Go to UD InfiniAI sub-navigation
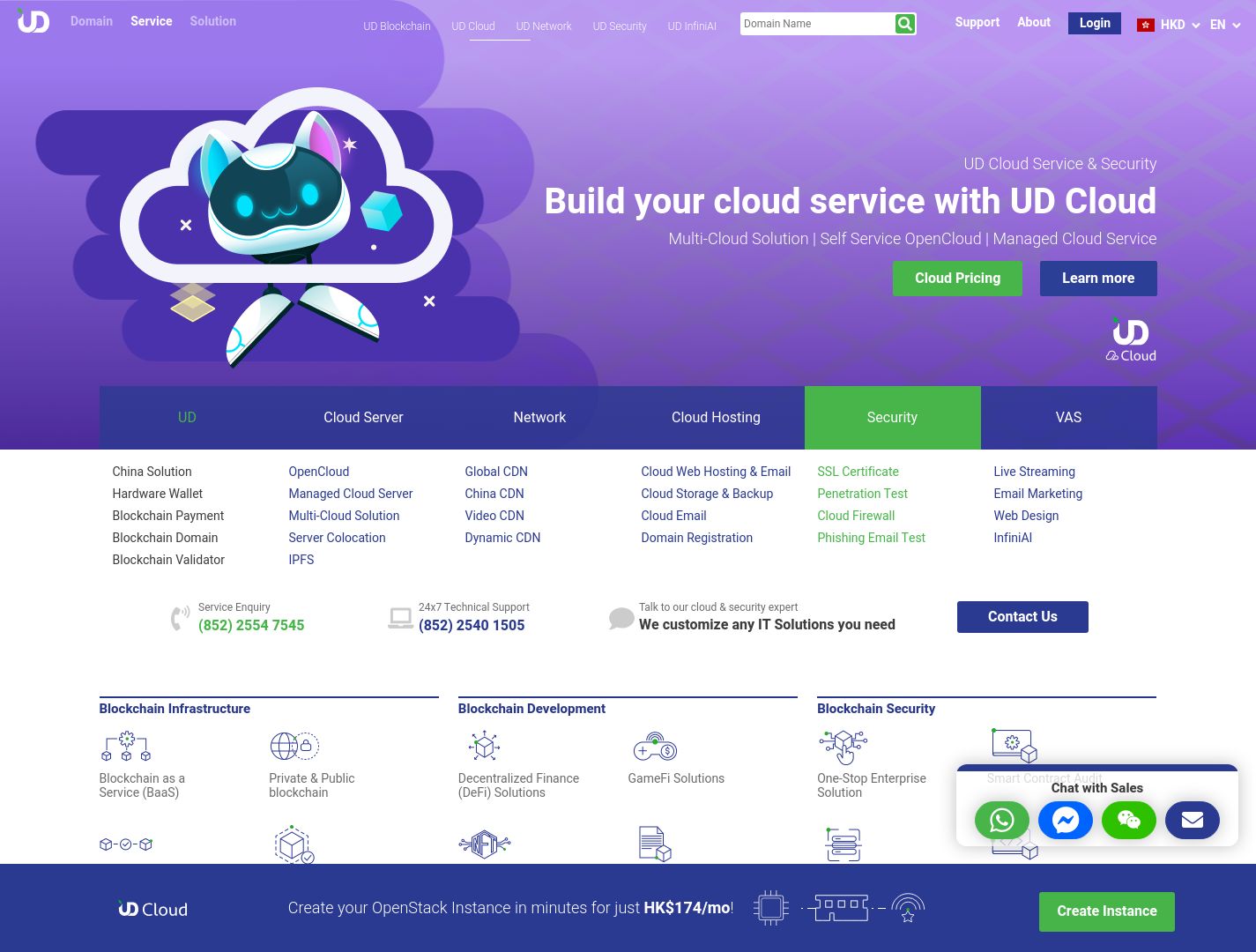The height and width of the screenshot is (952, 1256). (x=692, y=26)
